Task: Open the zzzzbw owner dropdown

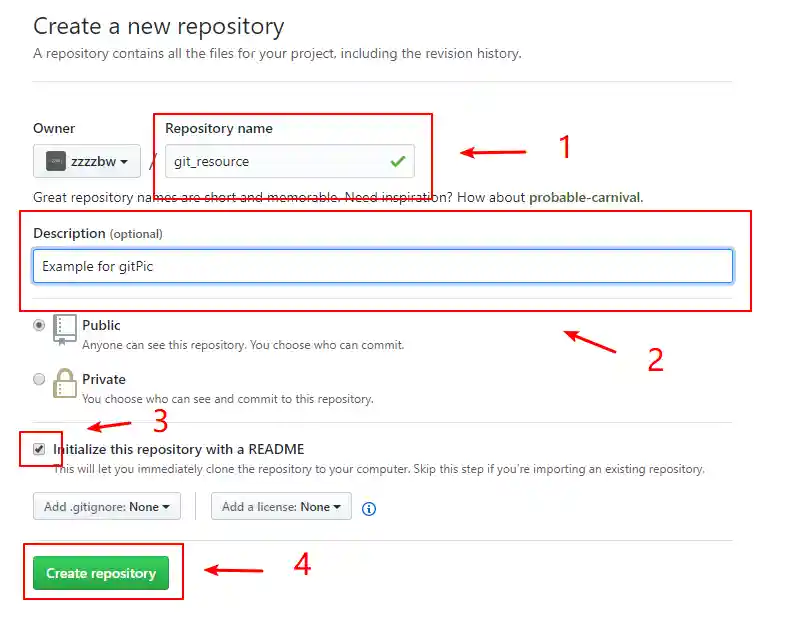Action: [x=88, y=161]
